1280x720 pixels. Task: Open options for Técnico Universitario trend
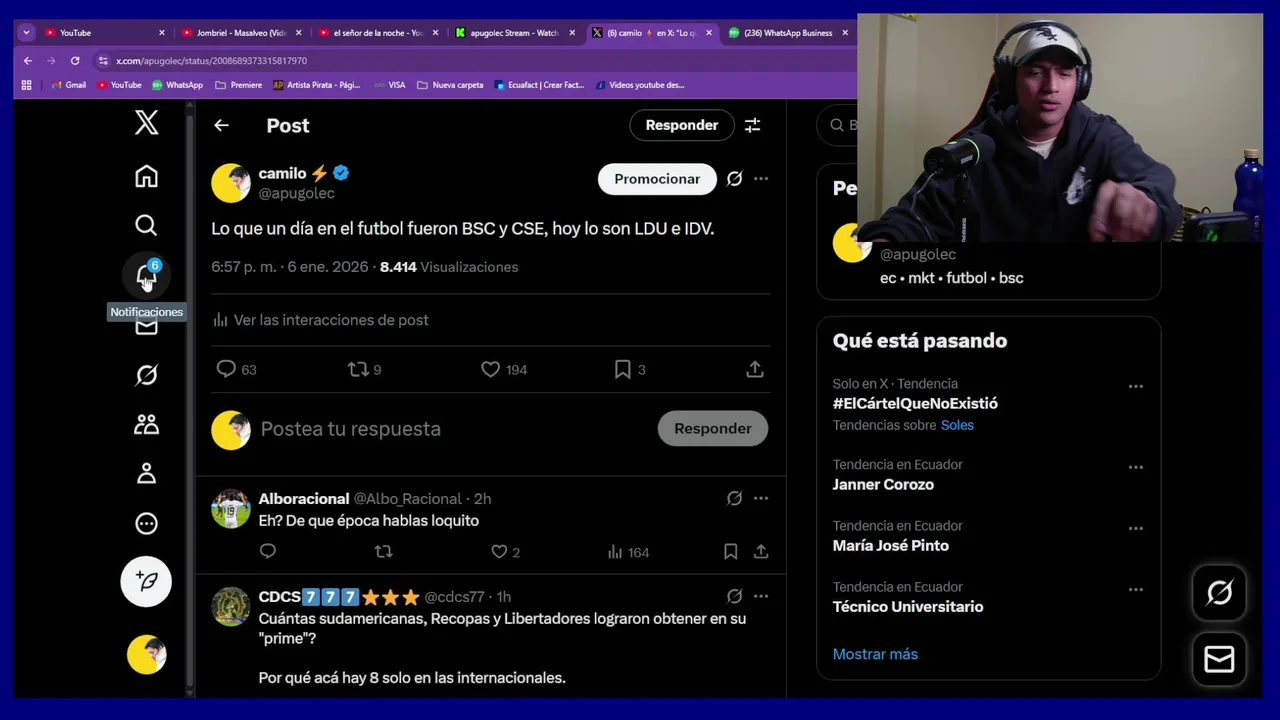pos(1135,589)
